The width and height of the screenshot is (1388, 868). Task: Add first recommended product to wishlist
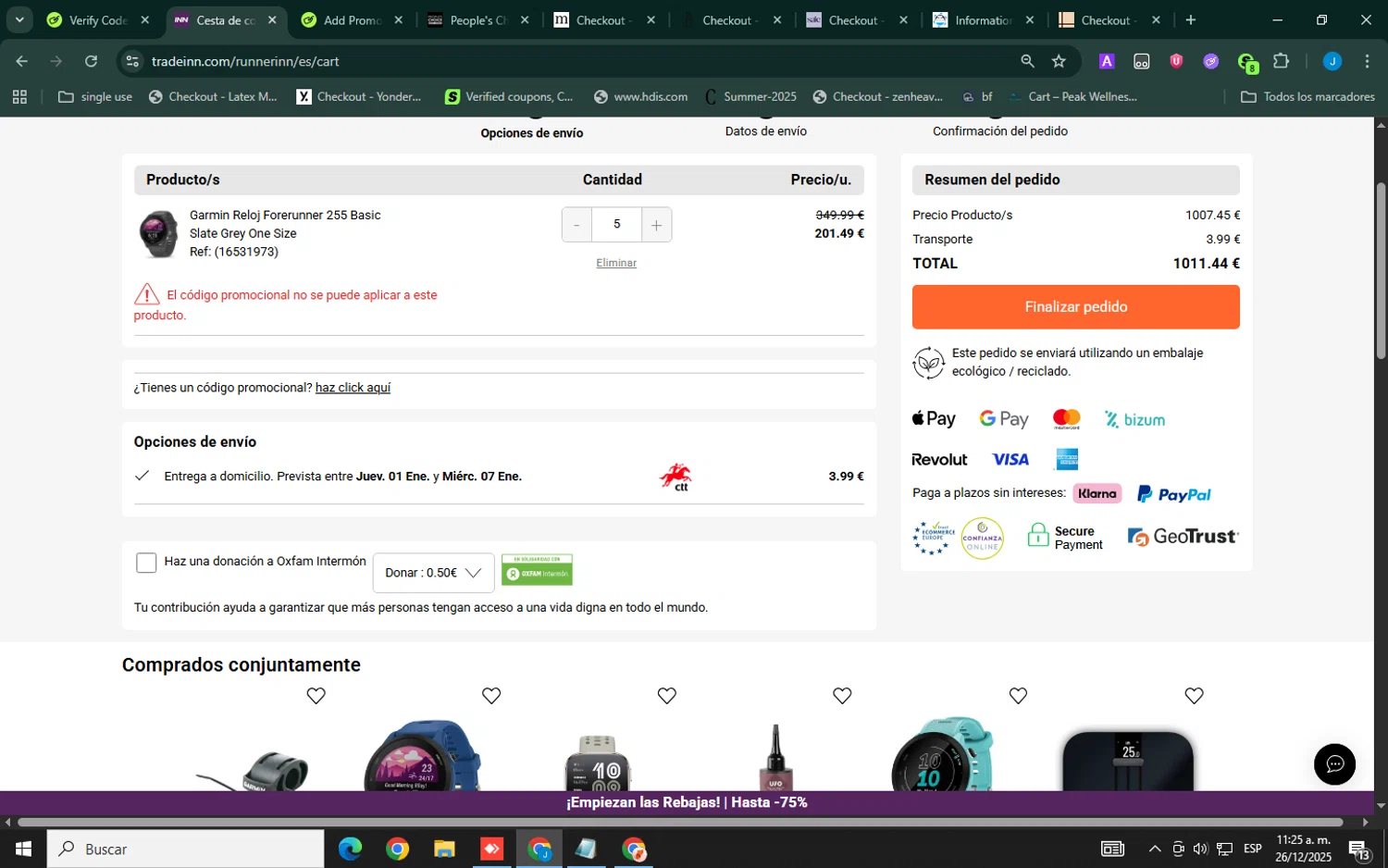(x=316, y=696)
